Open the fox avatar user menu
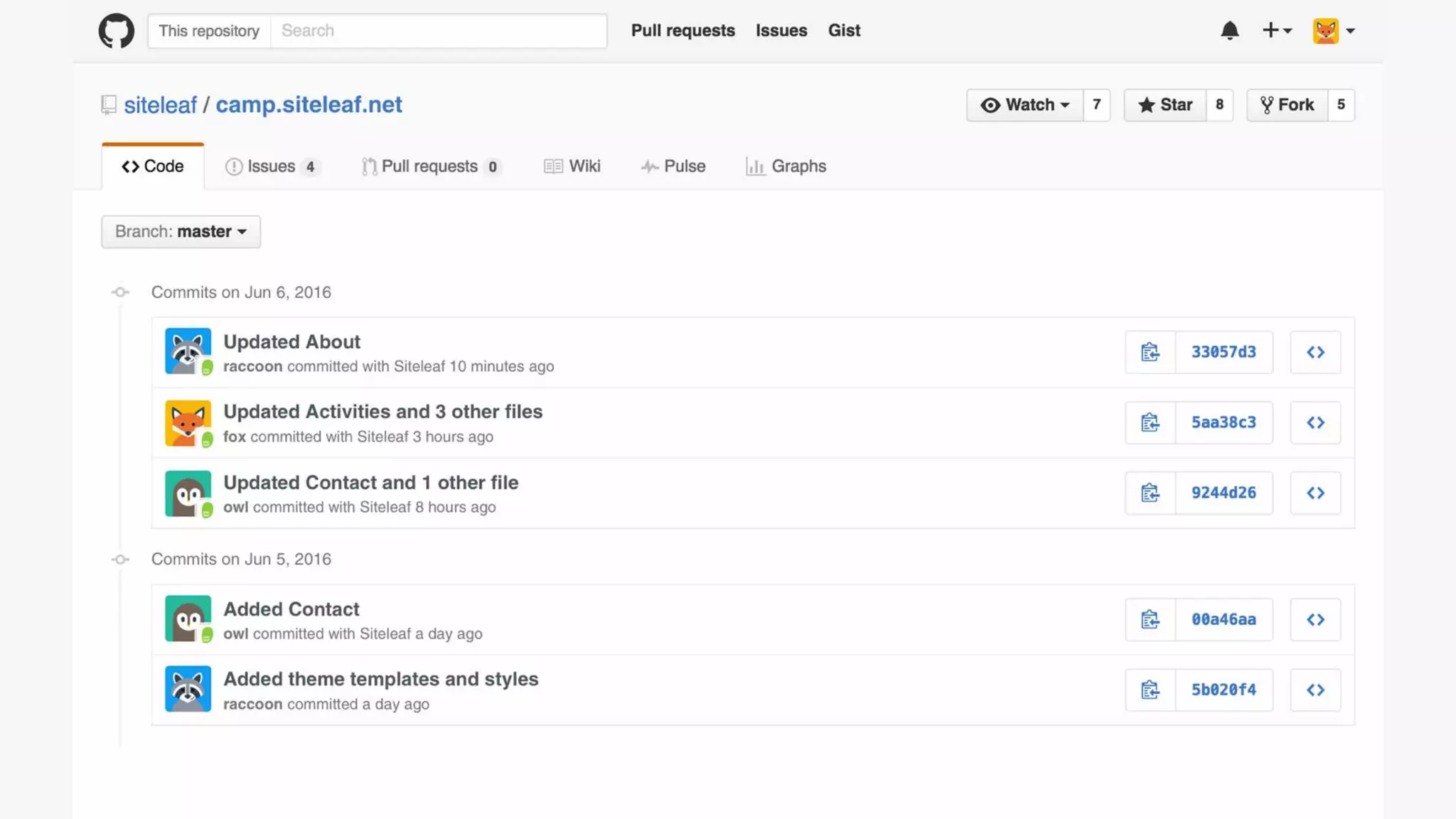 pos(1333,31)
